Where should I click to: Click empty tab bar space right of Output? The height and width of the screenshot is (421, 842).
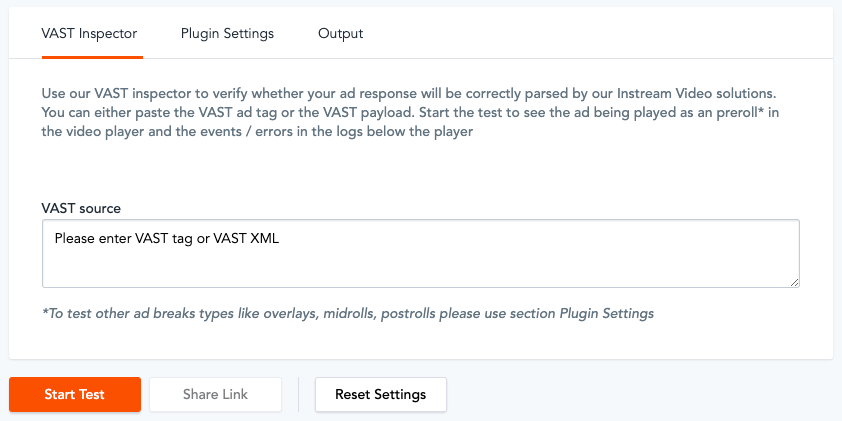coord(600,33)
